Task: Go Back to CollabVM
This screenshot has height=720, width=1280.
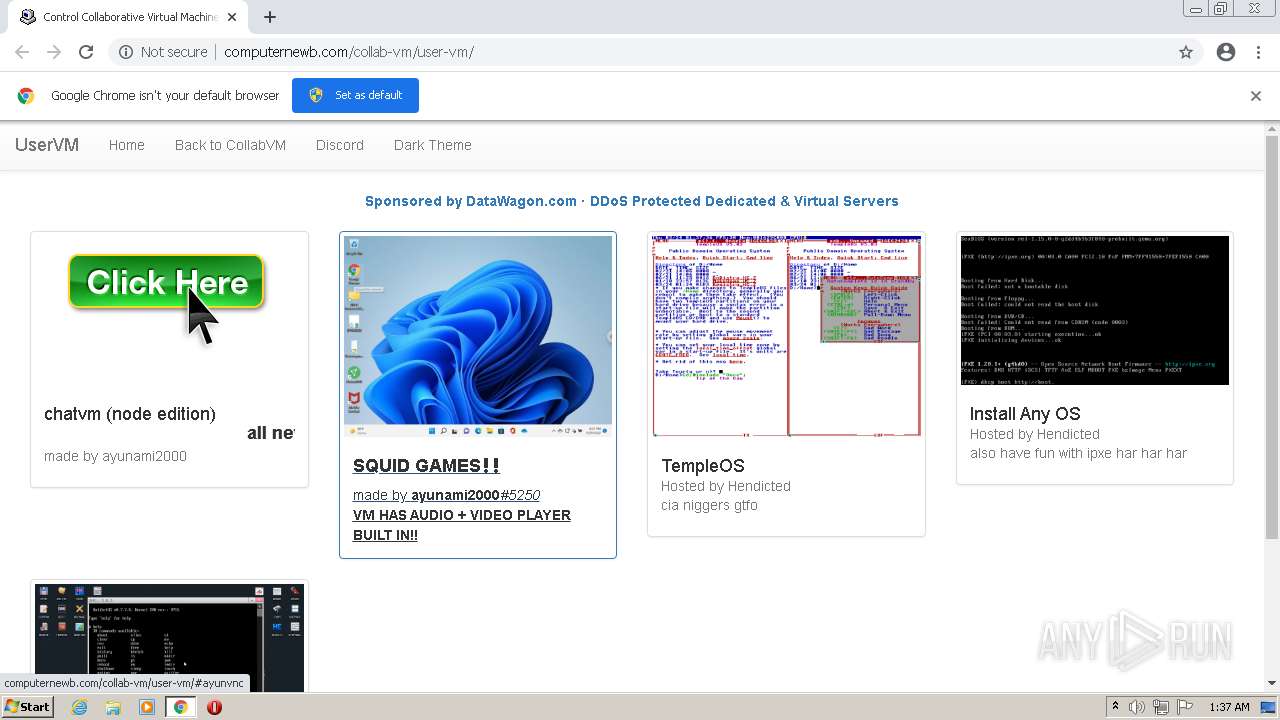Action: [x=230, y=145]
